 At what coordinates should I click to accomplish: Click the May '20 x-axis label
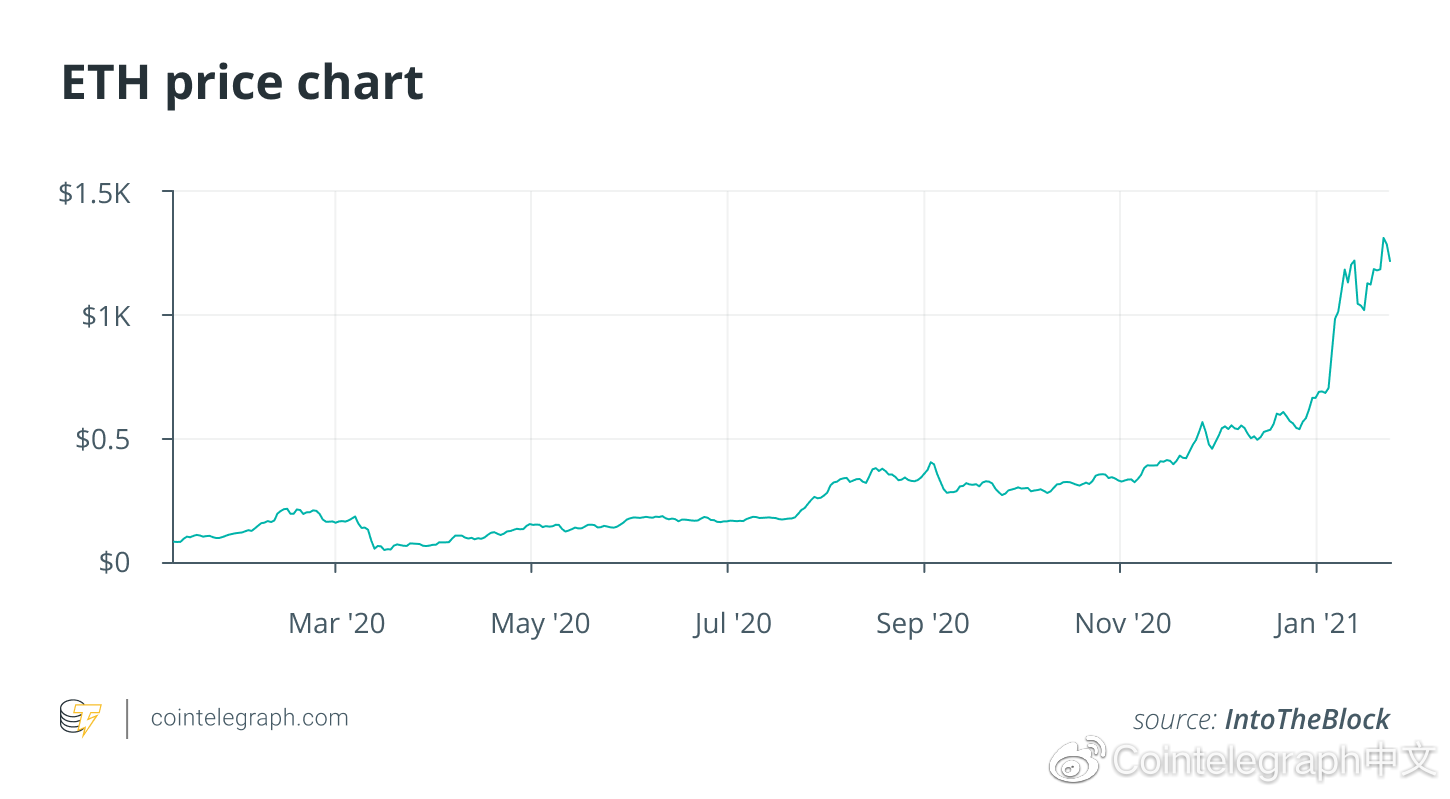point(540,624)
